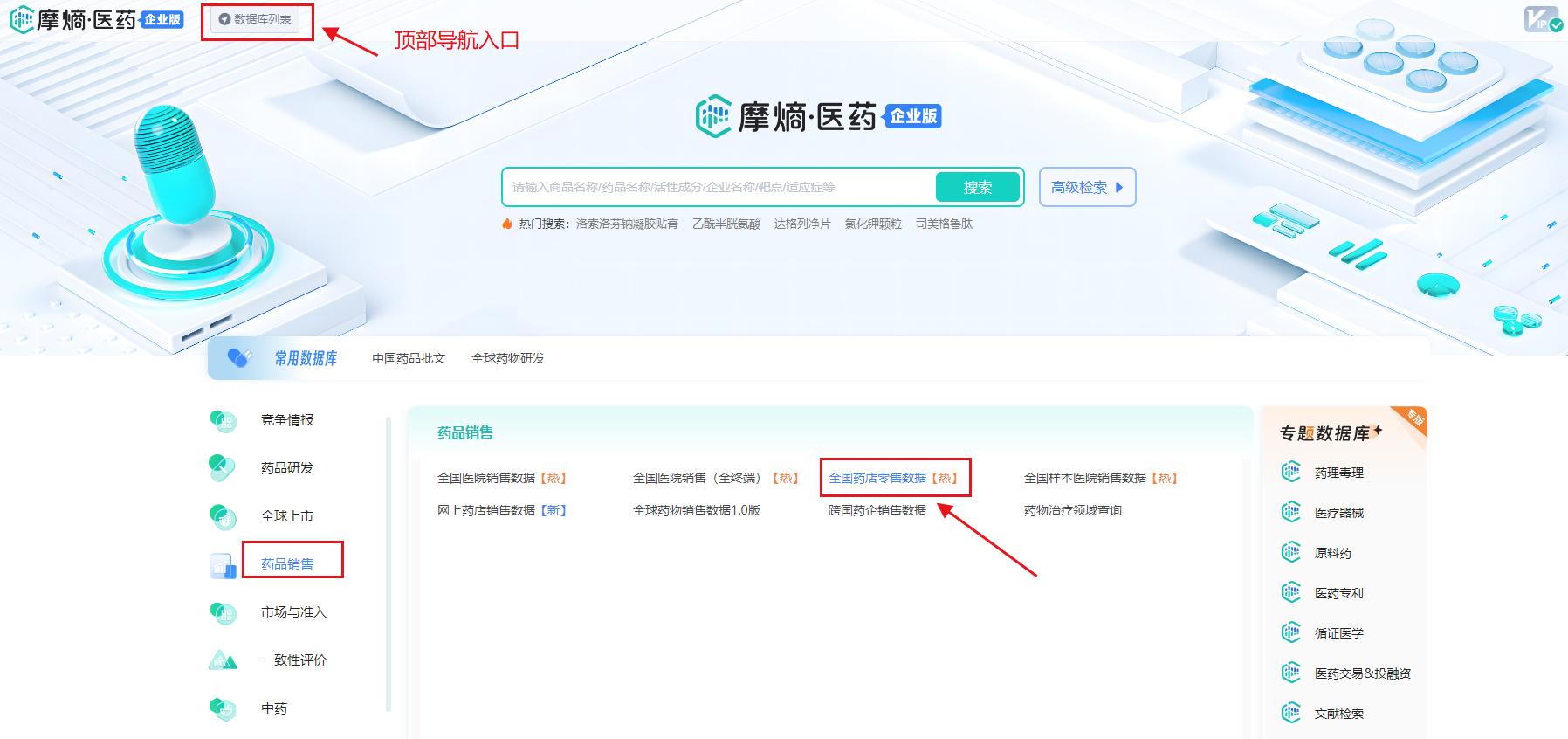Open 全国医院销售数据 database
1568x739 pixels.
(x=502, y=478)
